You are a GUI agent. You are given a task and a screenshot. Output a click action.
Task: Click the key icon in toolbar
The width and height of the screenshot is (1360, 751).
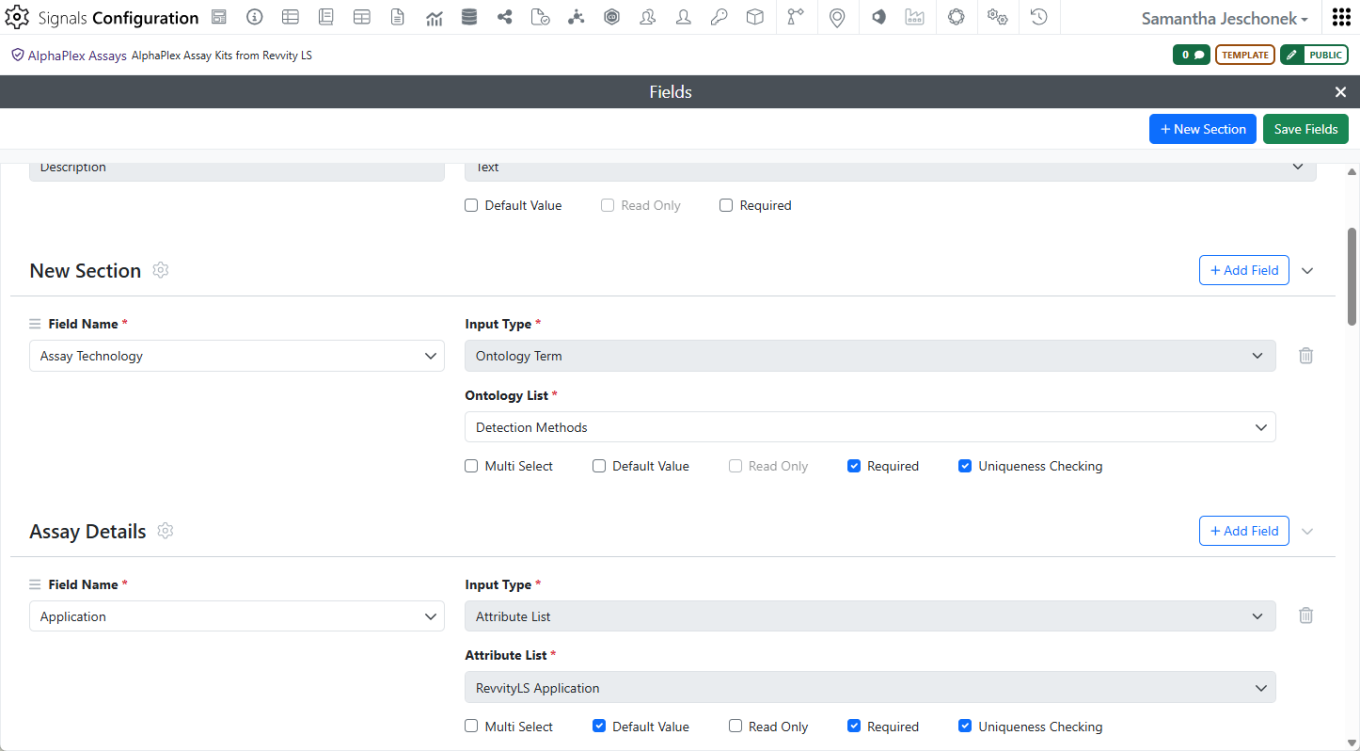point(719,17)
